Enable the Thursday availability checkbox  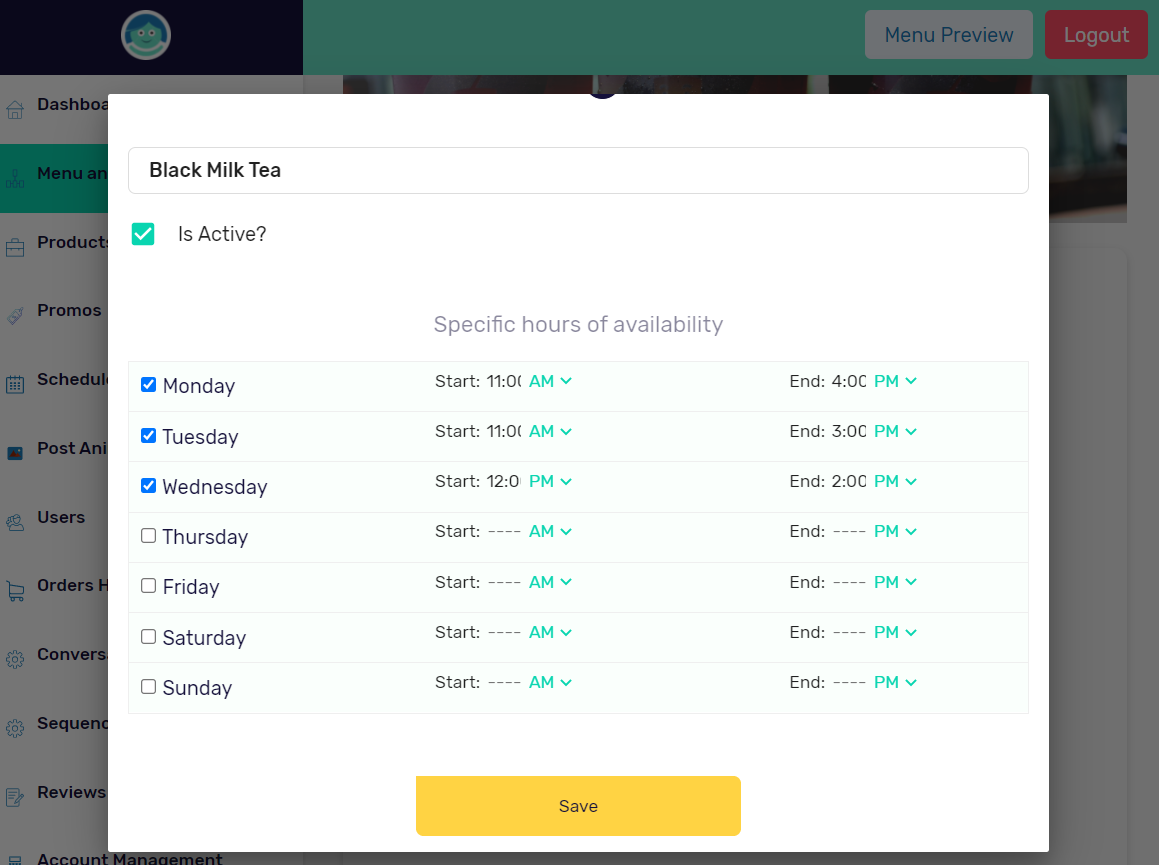coord(149,536)
